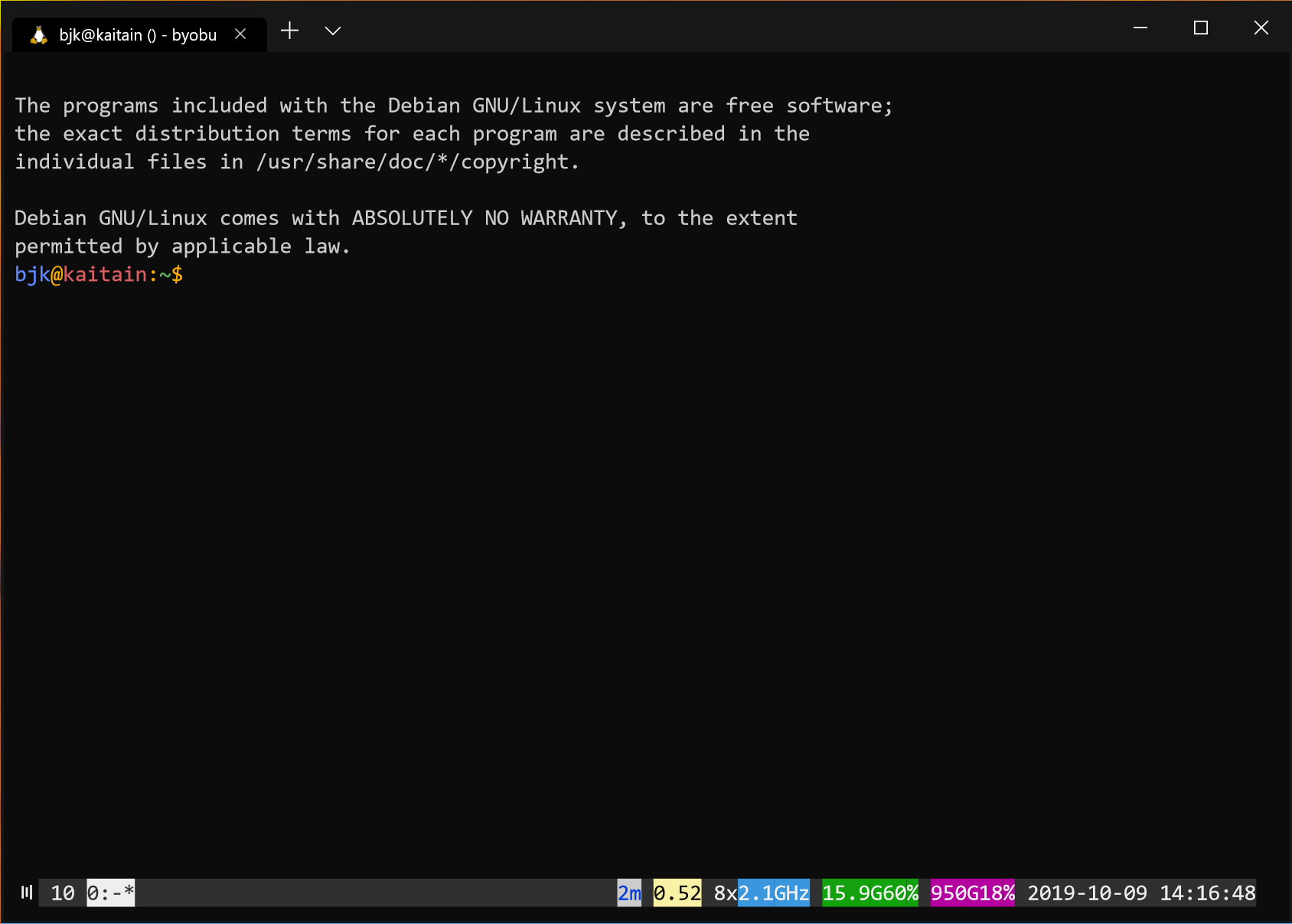Screen dimensions: 1292x924
Task: Click the Debian release number 10 indicator
Action: 63,893
